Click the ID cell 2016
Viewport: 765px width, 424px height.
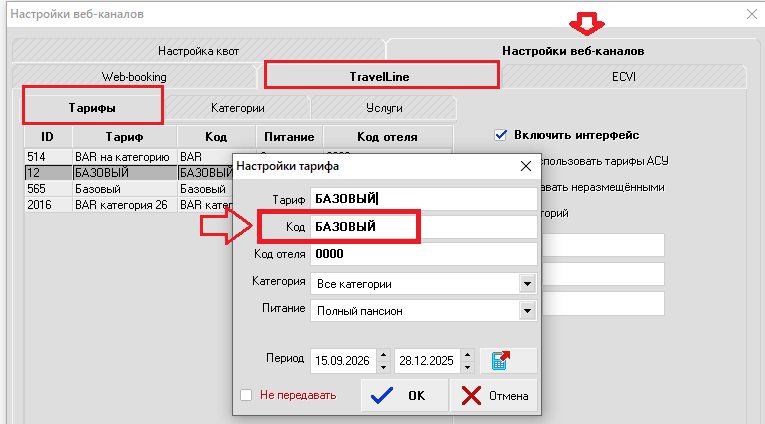(48, 205)
